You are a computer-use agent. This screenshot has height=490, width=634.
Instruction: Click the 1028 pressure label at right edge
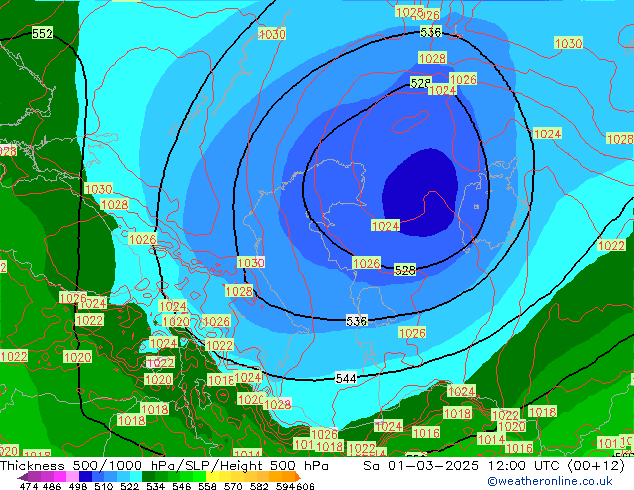pos(620,139)
